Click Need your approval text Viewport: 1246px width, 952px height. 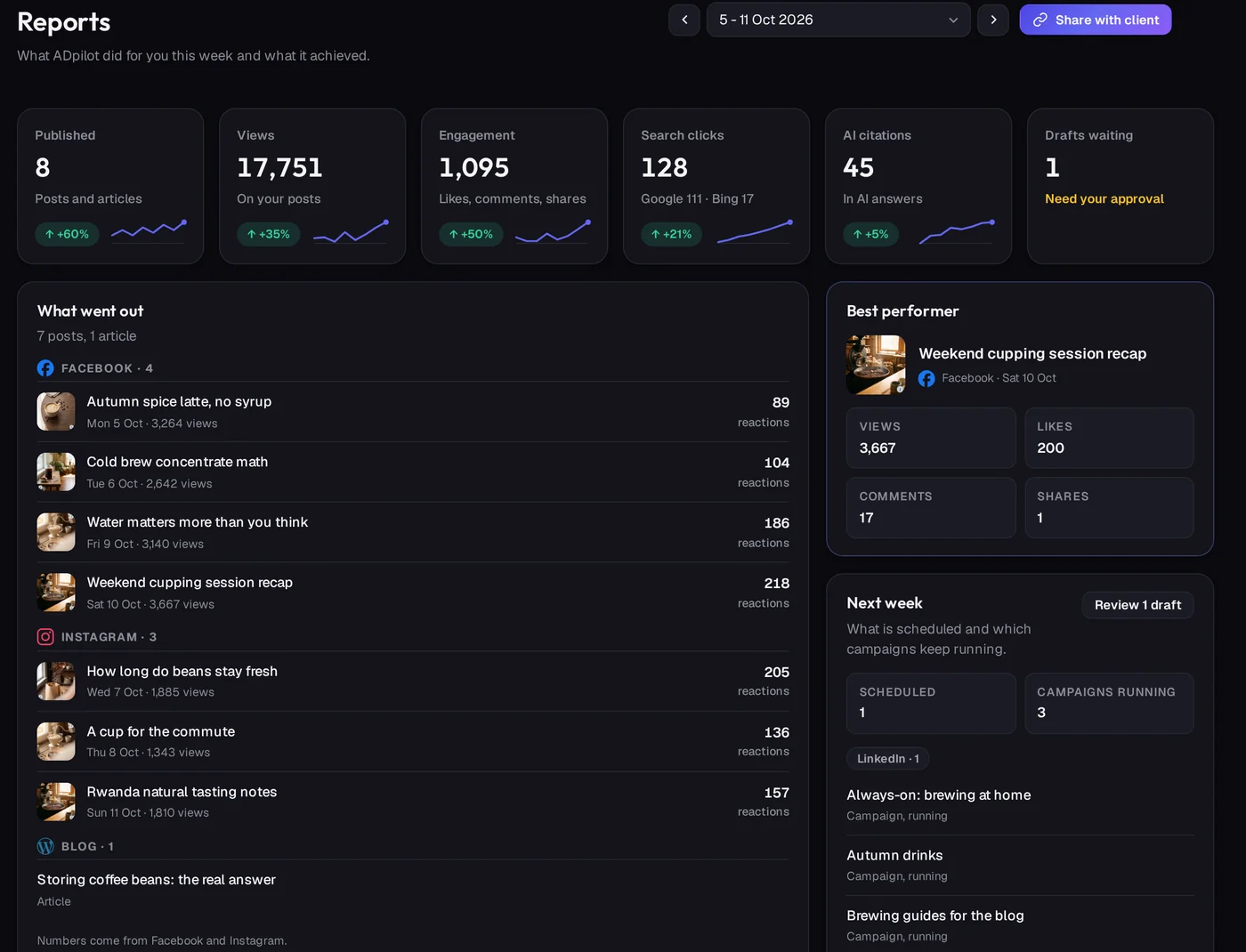[x=1104, y=199]
